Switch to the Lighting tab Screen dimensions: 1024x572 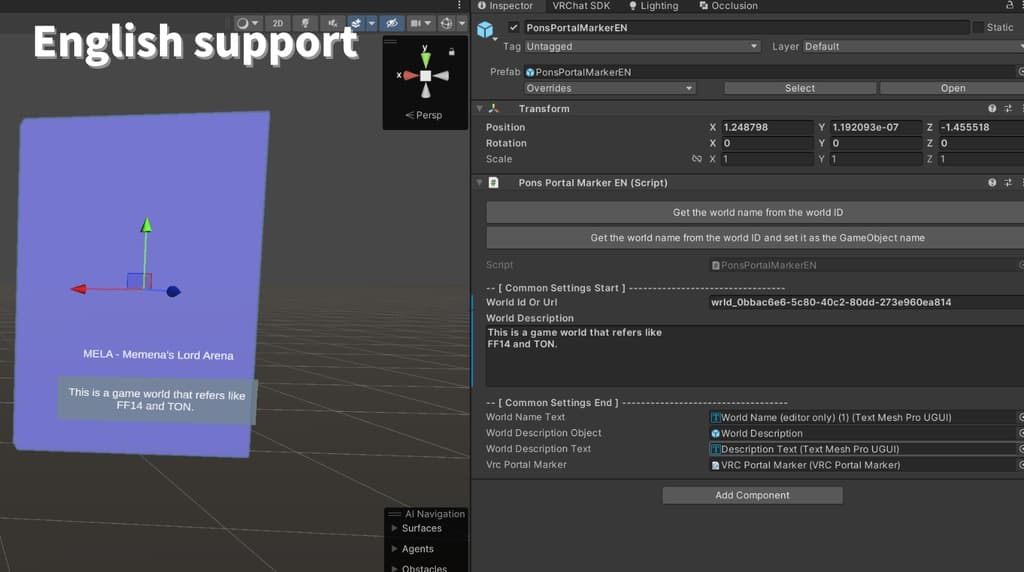pyautogui.click(x=654, y=6)
